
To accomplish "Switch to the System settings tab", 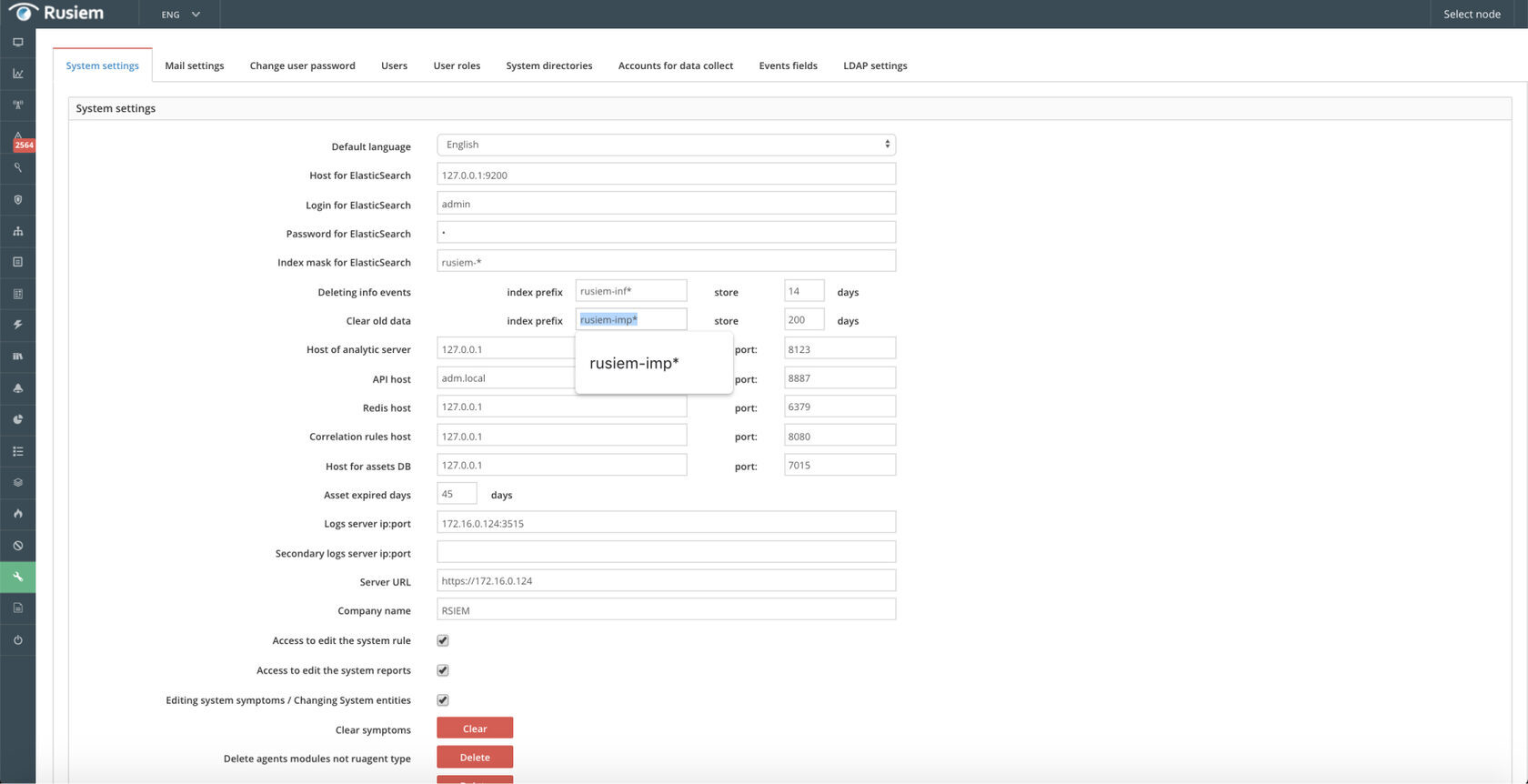I will tap(102, 65).
